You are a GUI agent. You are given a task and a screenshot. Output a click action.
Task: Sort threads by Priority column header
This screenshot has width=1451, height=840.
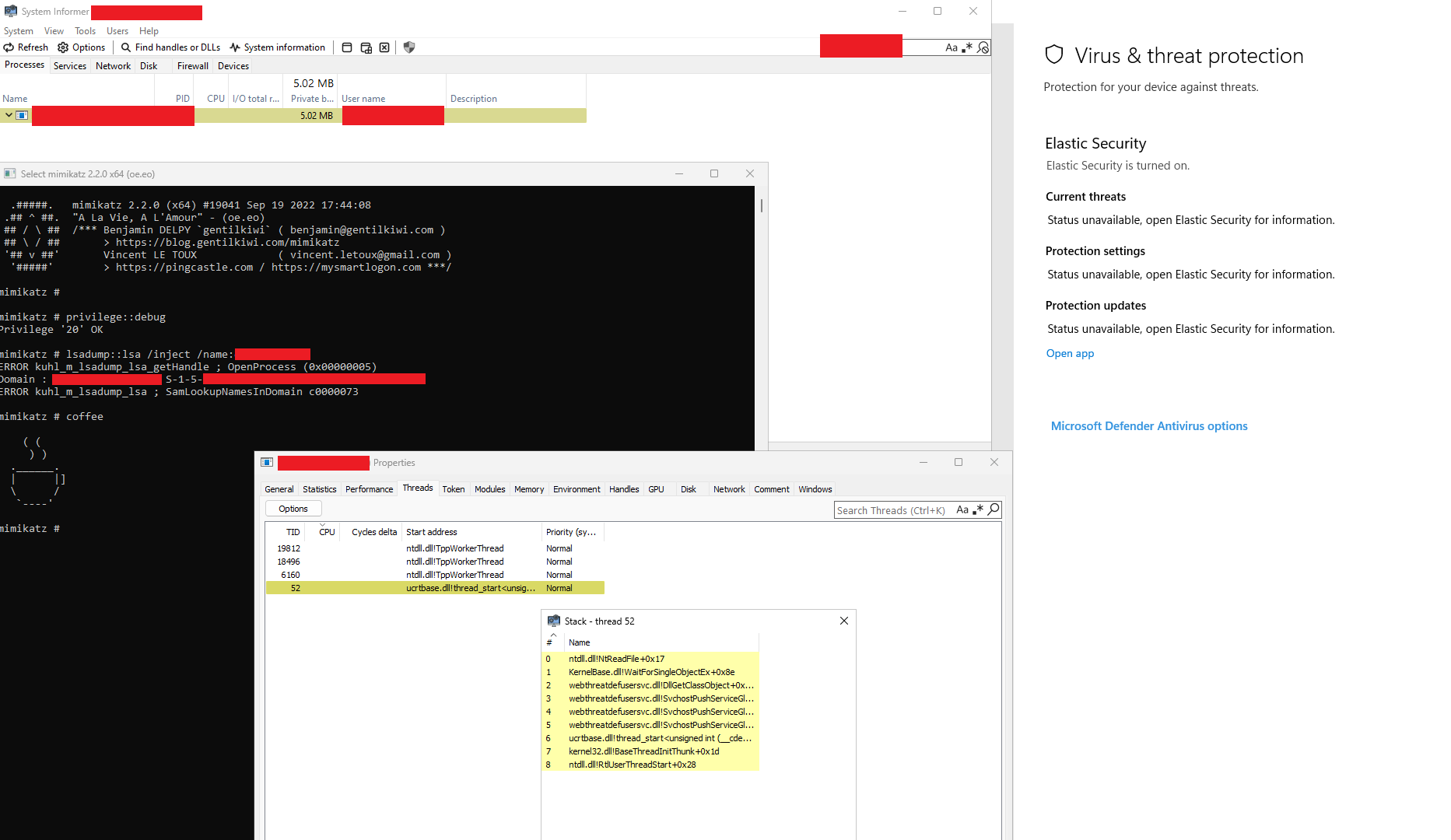click(x=573, y=532)
